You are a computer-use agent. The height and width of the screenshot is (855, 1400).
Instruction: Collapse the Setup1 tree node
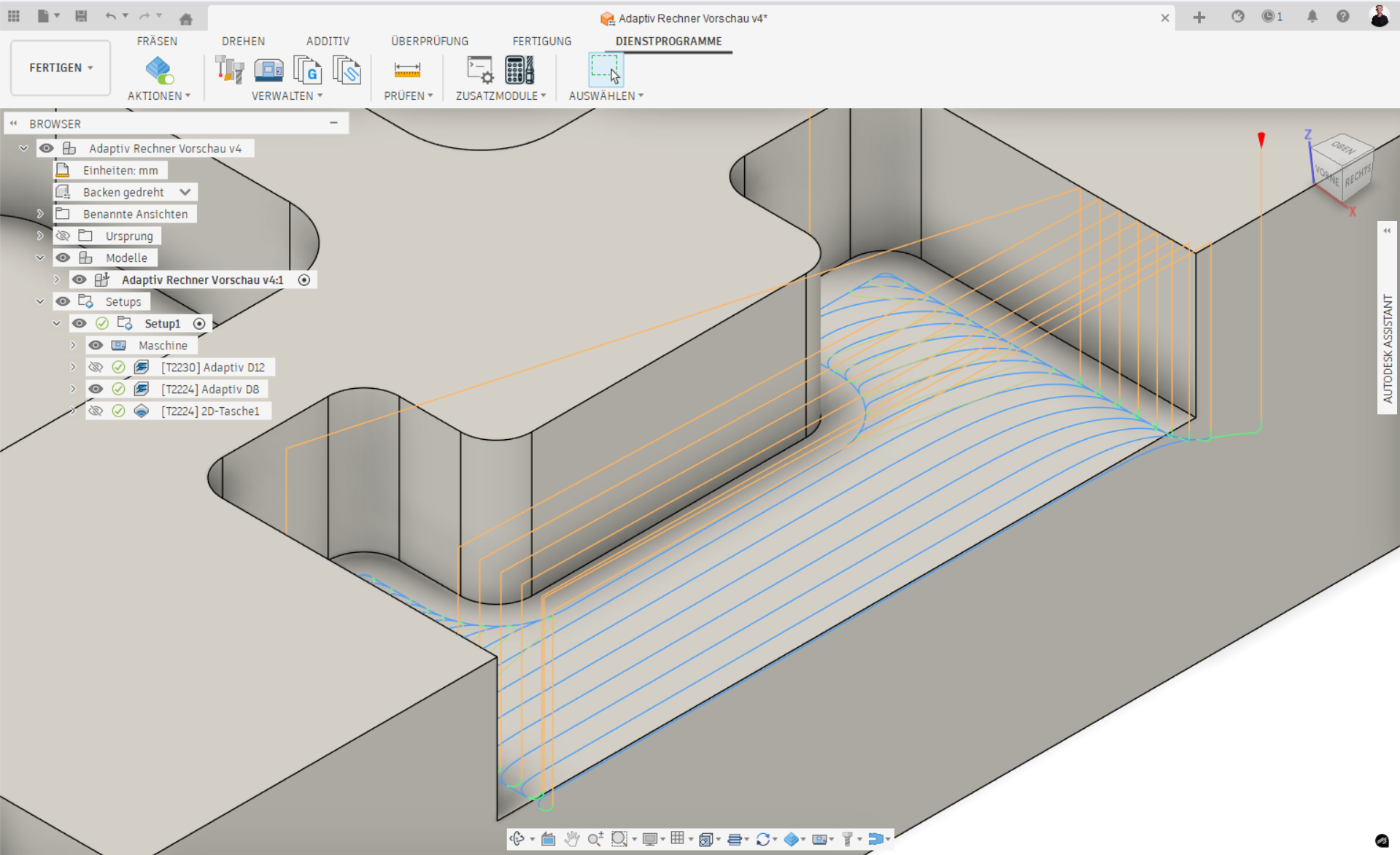click(56, 323)
